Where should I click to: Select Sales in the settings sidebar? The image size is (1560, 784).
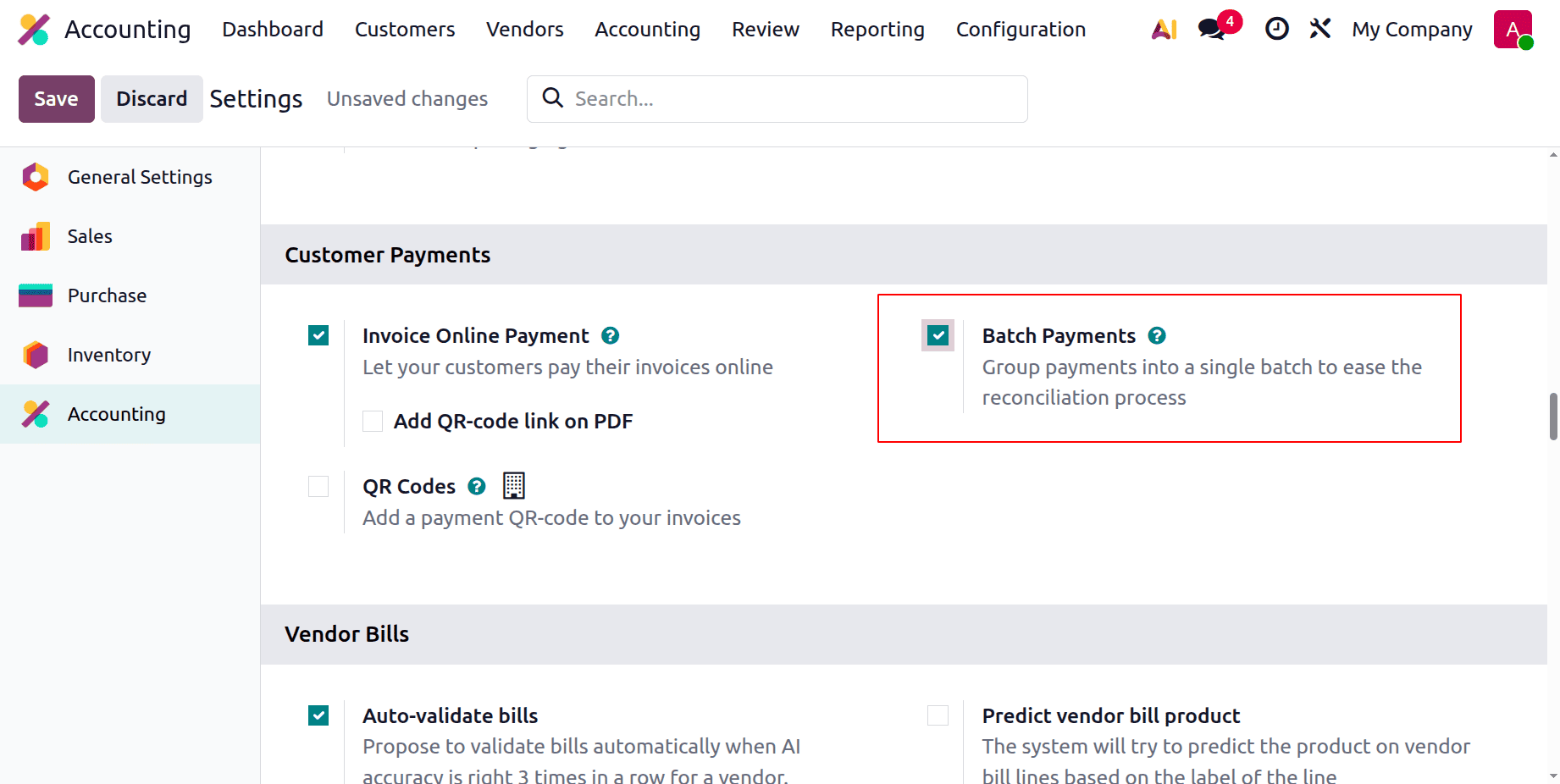tap(130, 236)
